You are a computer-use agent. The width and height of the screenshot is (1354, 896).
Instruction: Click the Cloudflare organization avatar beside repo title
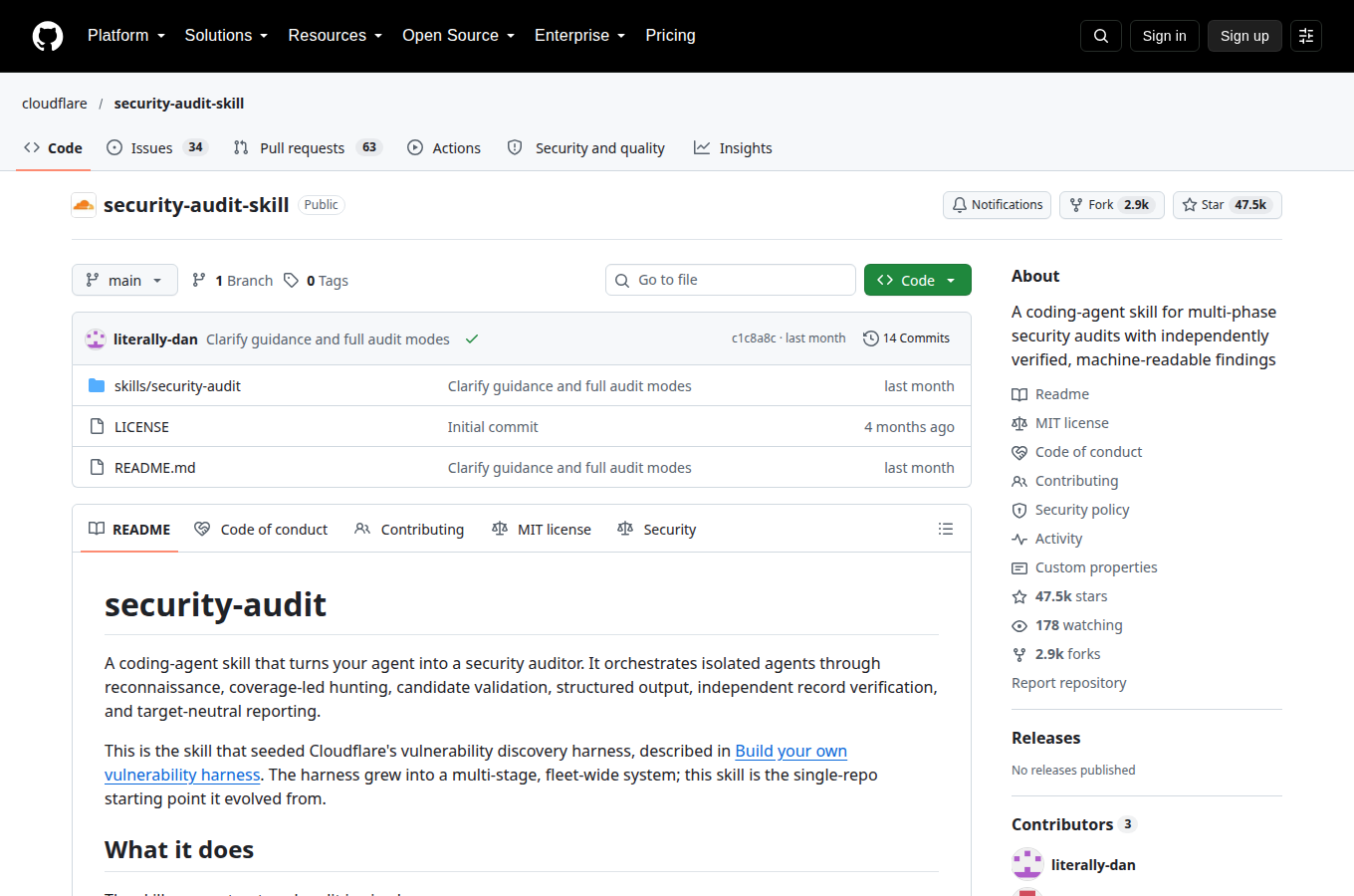(84, 205)
